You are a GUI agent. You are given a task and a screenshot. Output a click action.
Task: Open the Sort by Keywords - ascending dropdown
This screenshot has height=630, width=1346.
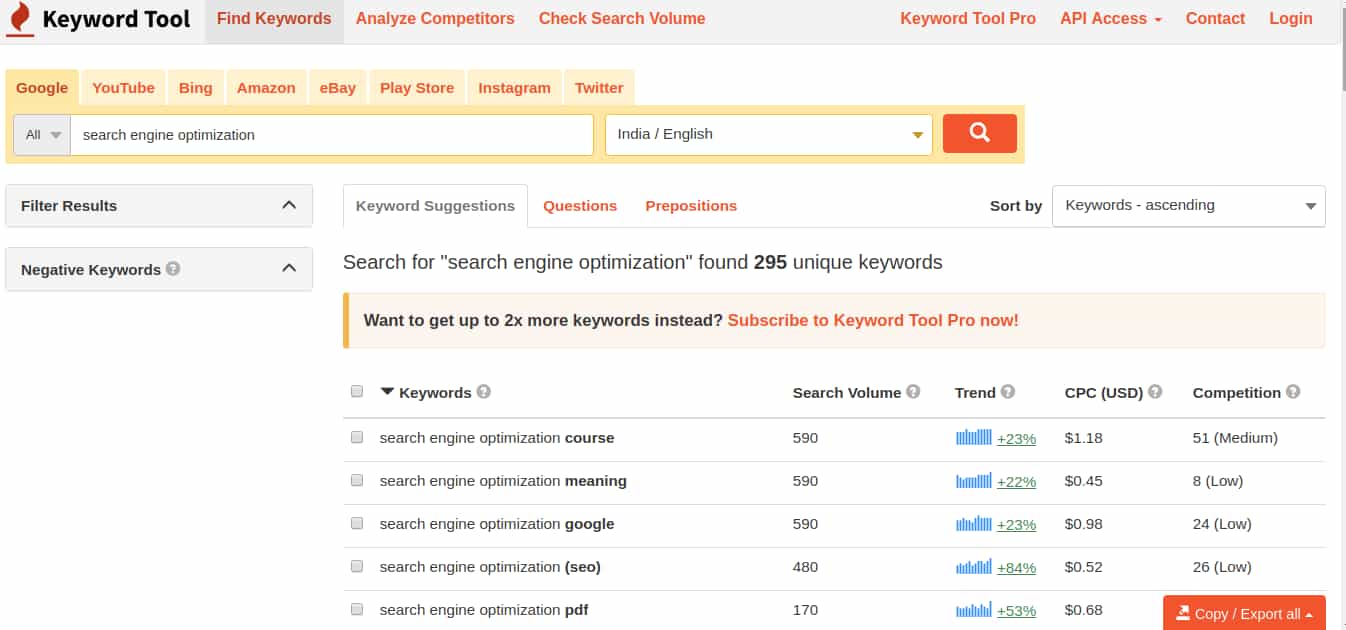click(x=1189, y=206)
